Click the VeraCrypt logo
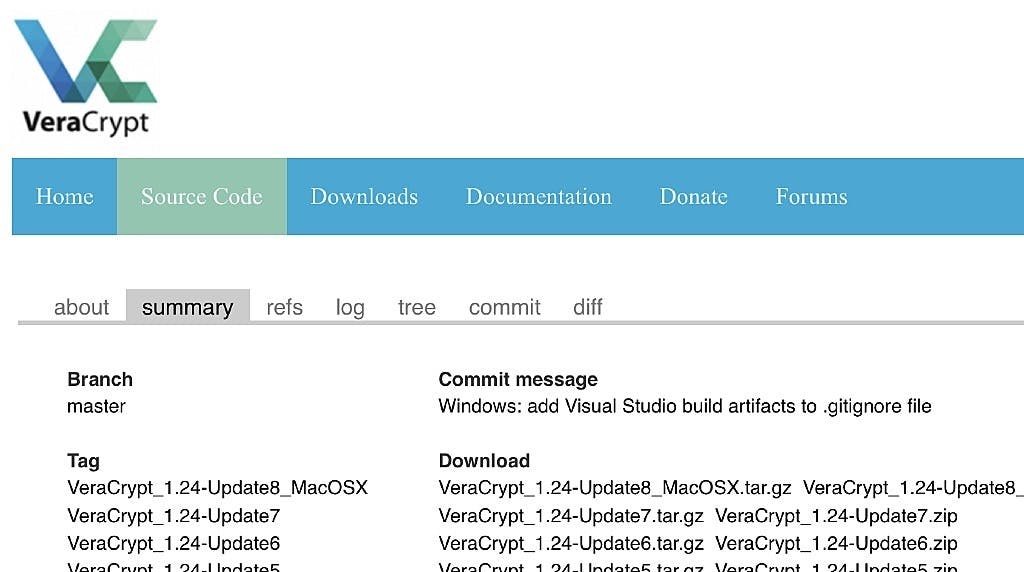Viewport: 1024px width, 572px height. click(x=86, y=77)
